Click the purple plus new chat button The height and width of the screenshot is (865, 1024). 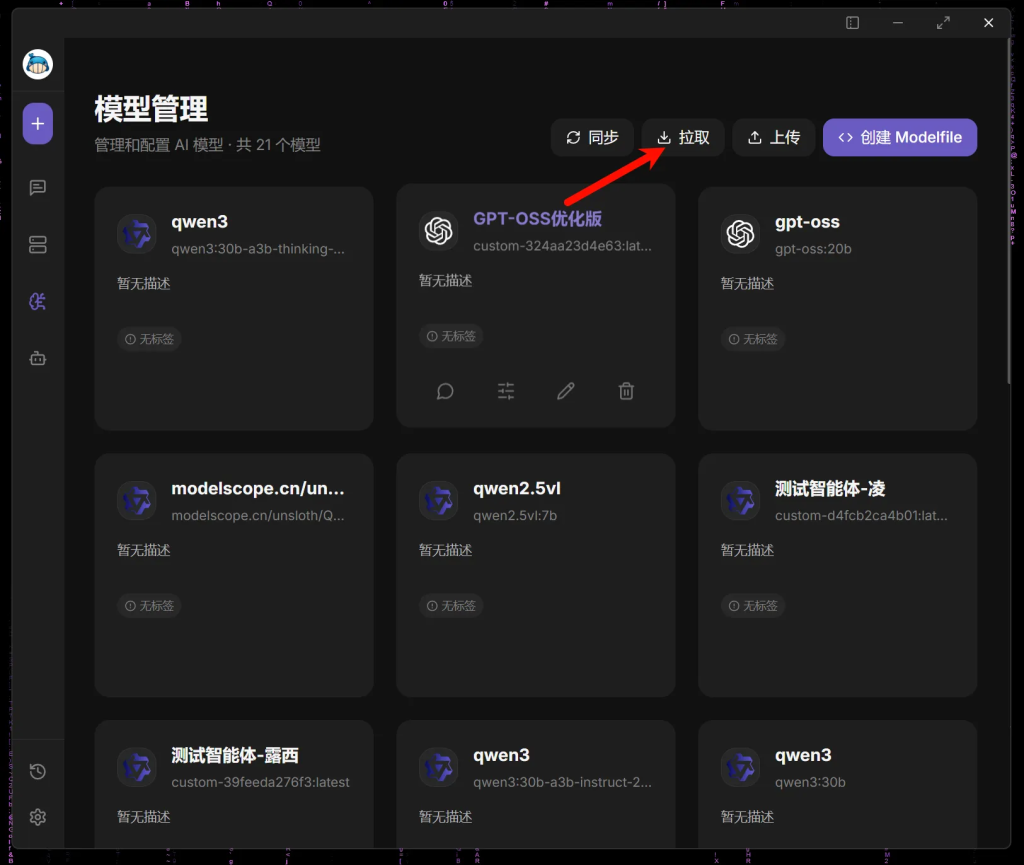point(38,123)
